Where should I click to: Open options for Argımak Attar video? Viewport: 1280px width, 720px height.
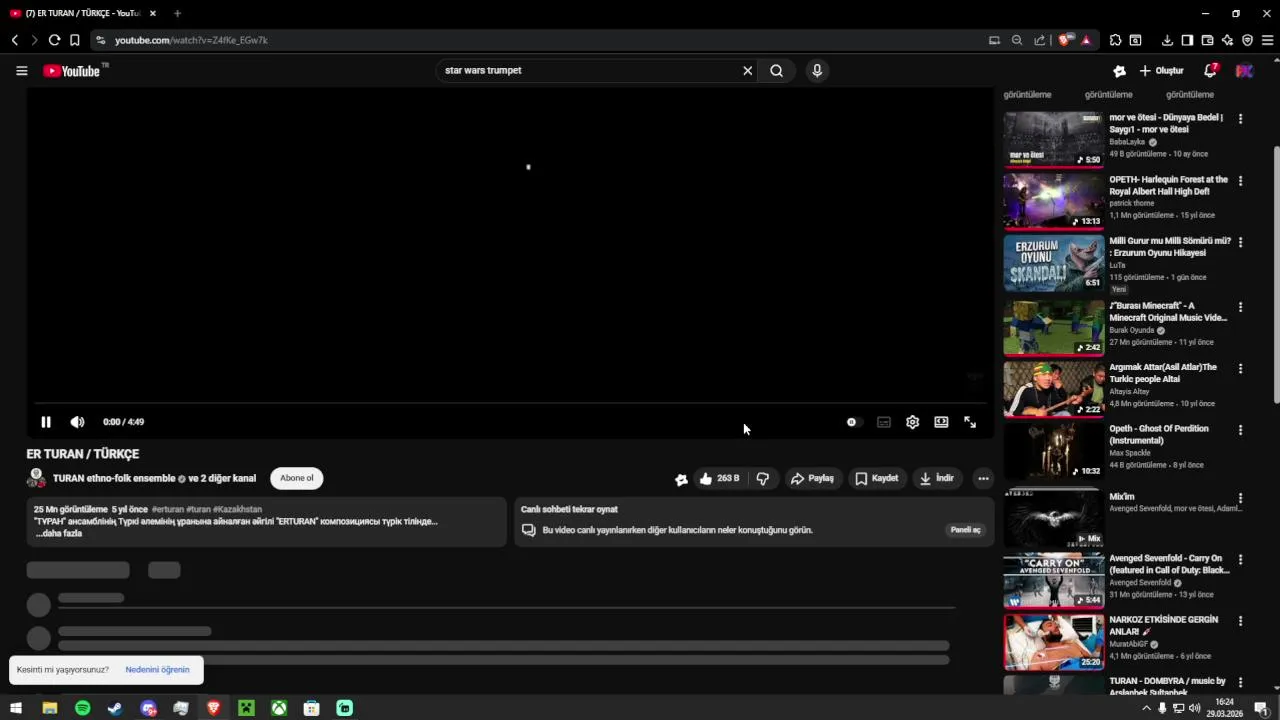(x=1240, y=369)
